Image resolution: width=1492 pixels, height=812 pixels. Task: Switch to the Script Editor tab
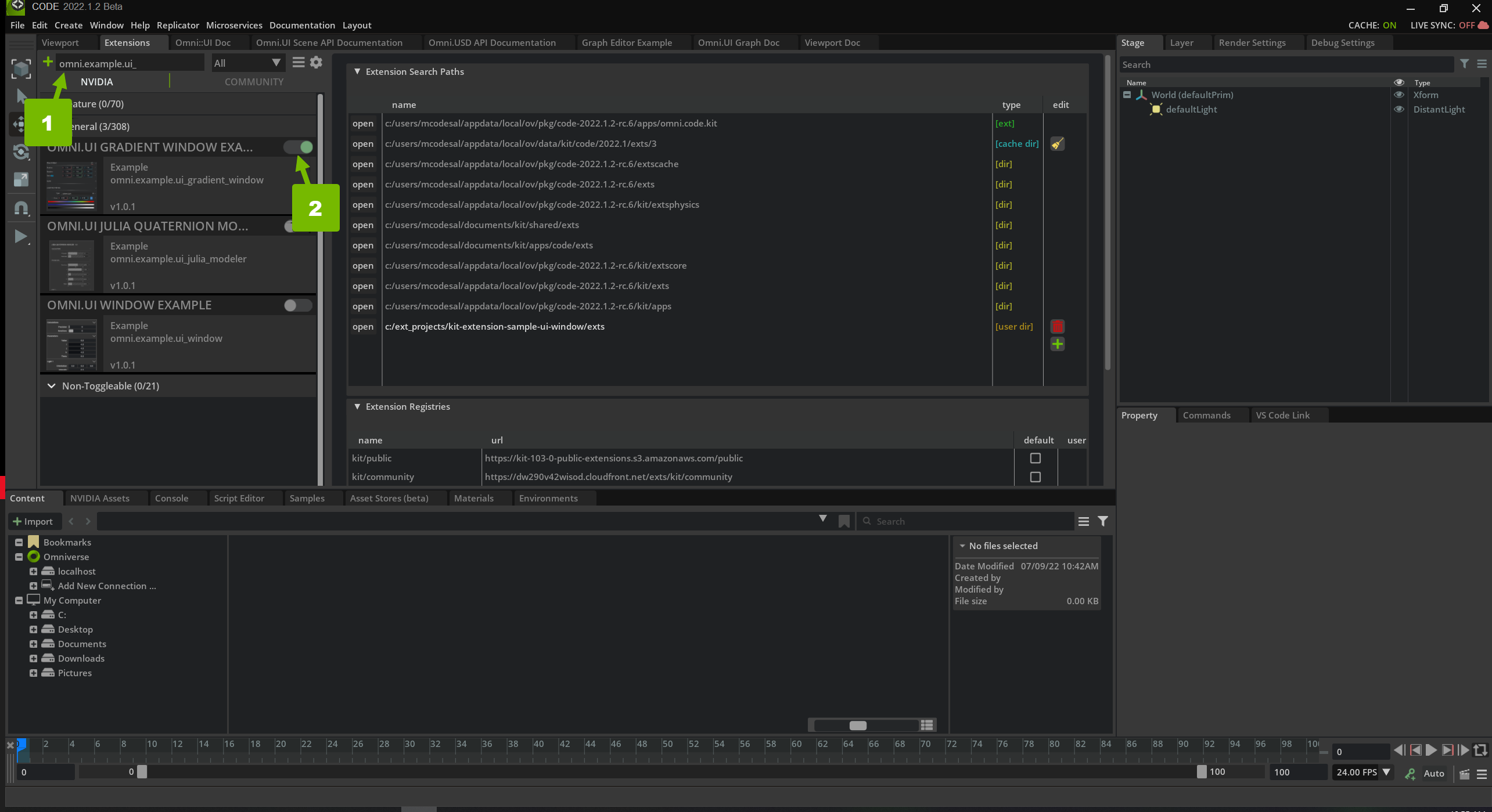click(239, 498)
